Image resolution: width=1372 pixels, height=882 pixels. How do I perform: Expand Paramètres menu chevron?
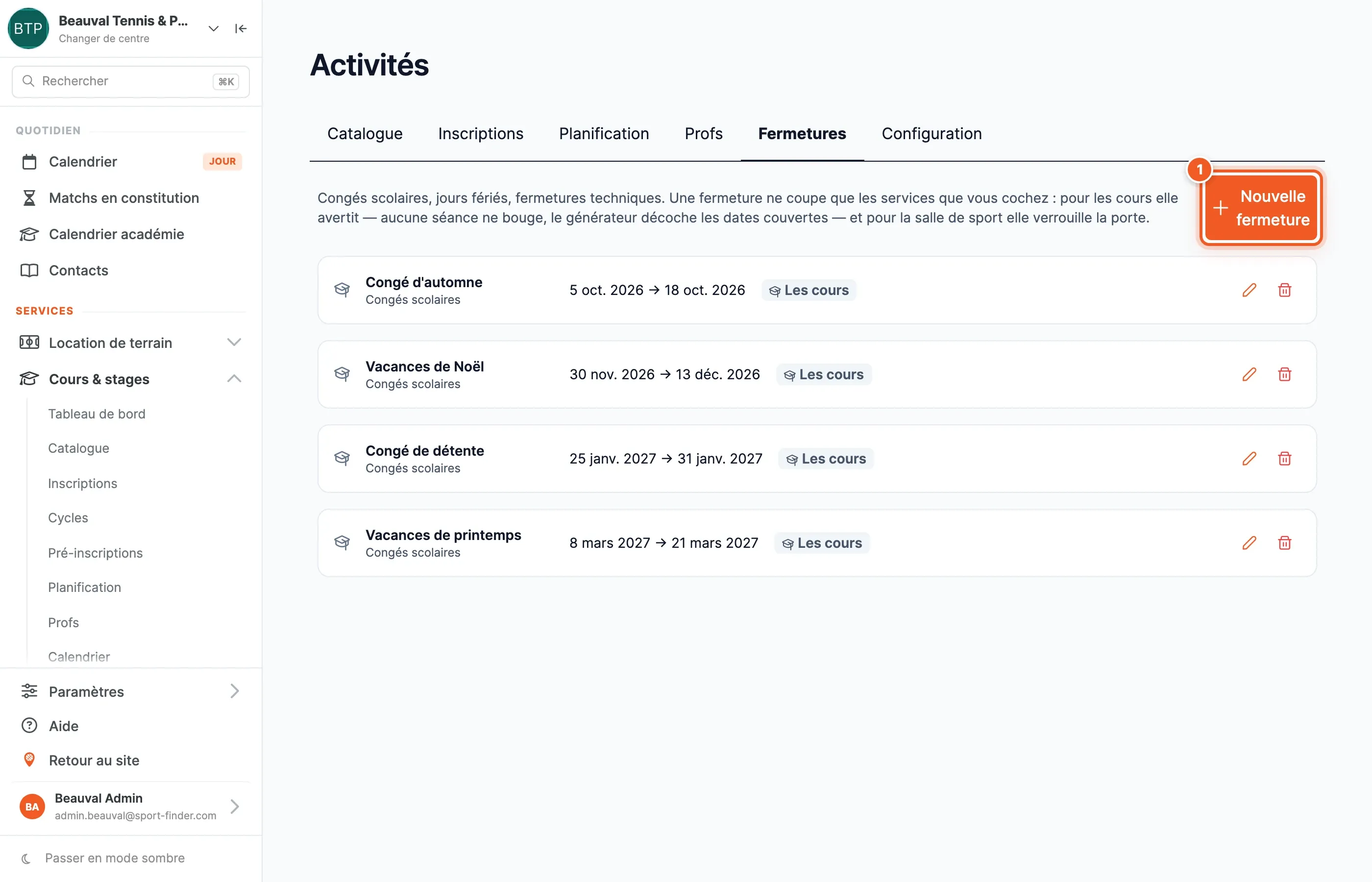[234, 691]
